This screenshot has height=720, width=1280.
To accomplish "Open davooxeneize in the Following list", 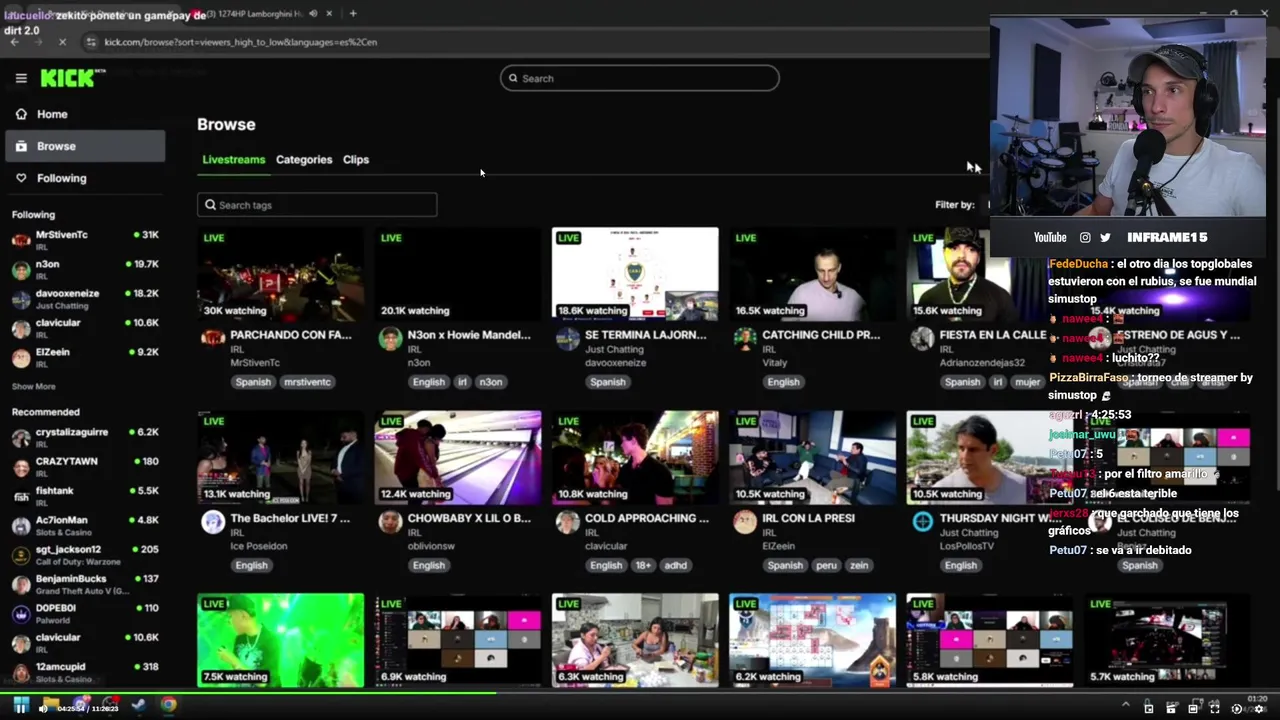I will tap(85, 298).
